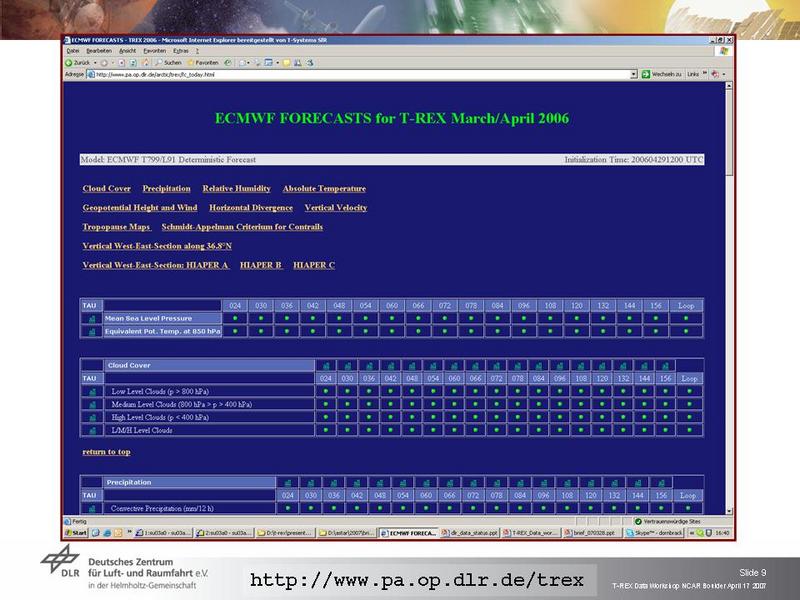800x600 pixels.
Task: Follow the Cloud Cover link
Action: coord(107,189)
